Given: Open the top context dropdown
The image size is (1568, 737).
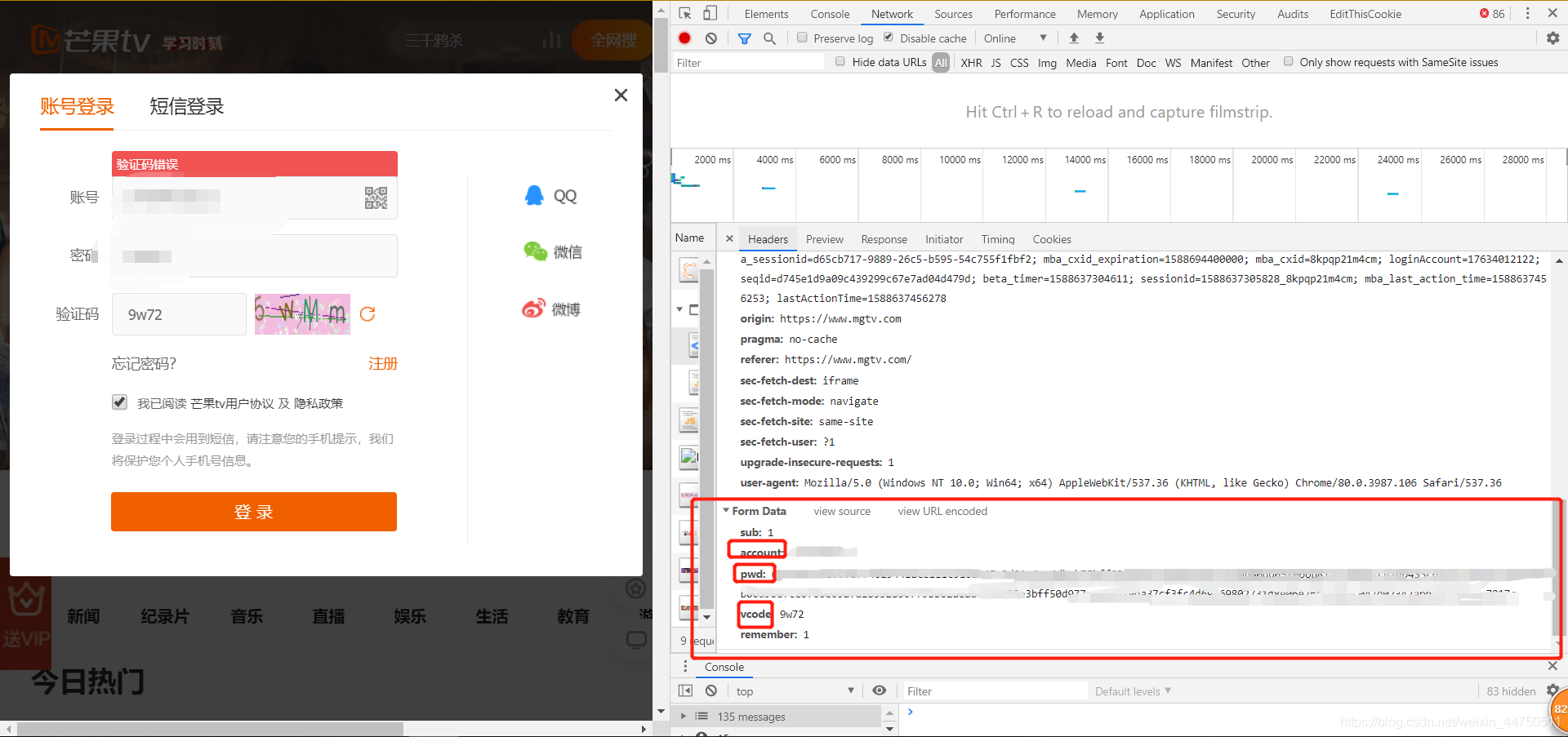Looking at the screenshot, I should pyautogui.click(x=795, y=691).
